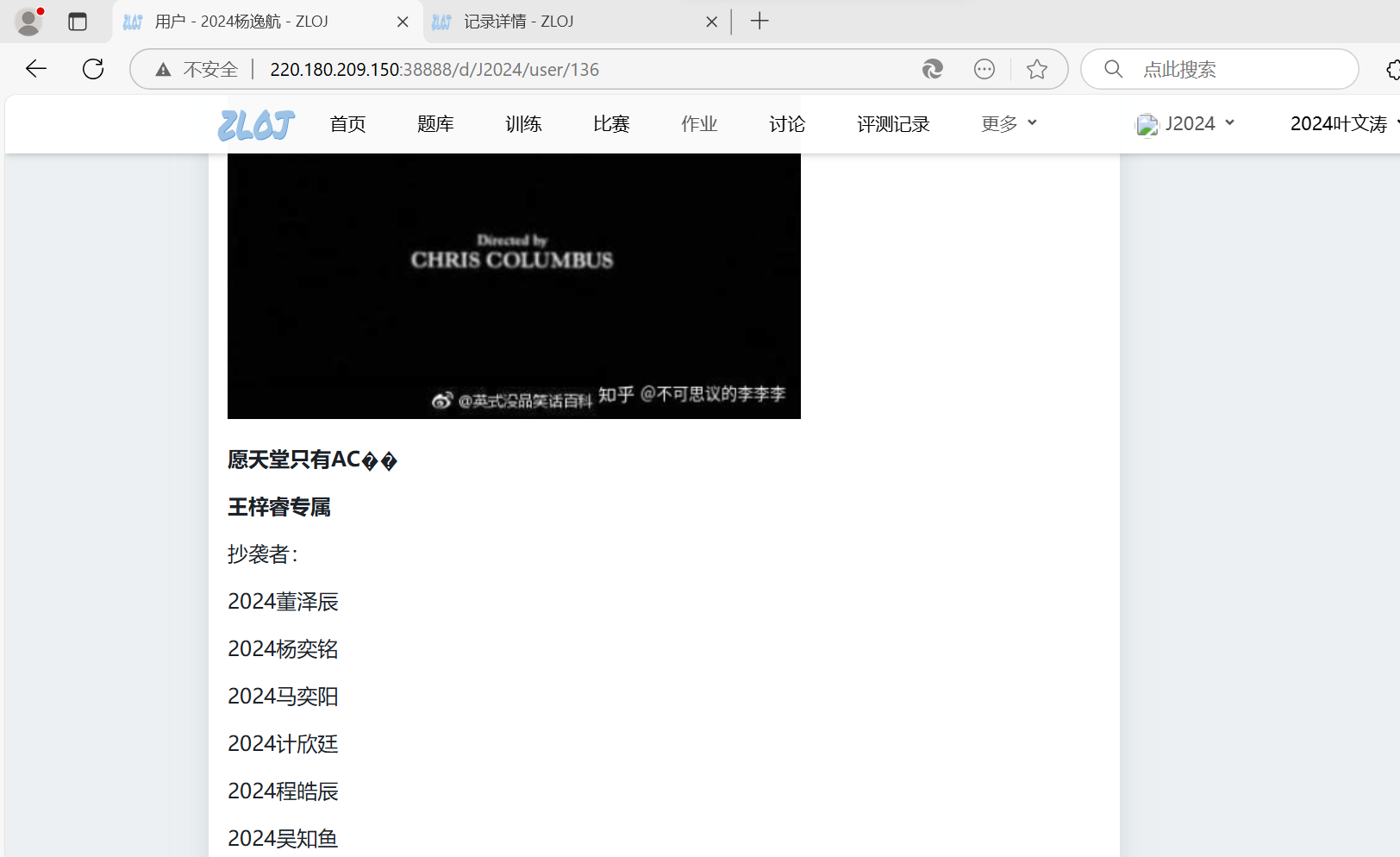Click the name 2024马奕阳

coord(283,697)
